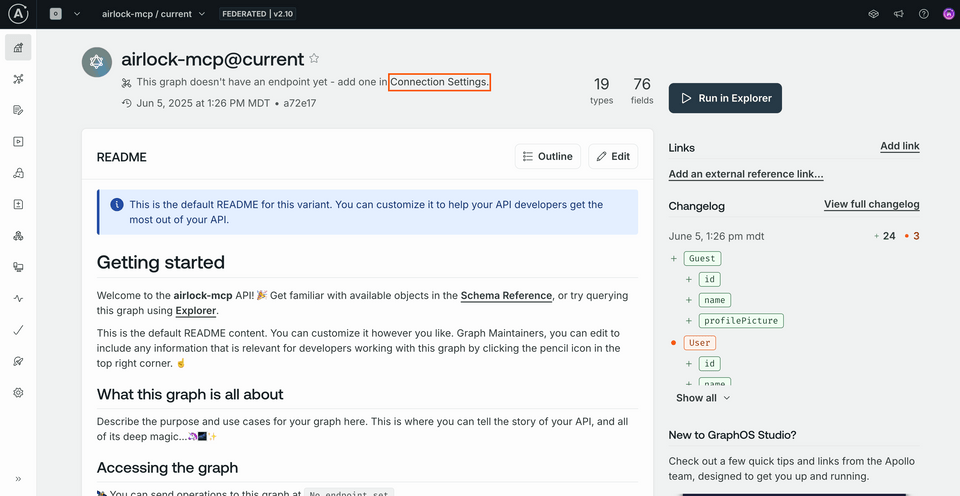Screen dimensions: 960x496
Task: Open the graph settings gear in sidebar
Action: pos(18,393)
